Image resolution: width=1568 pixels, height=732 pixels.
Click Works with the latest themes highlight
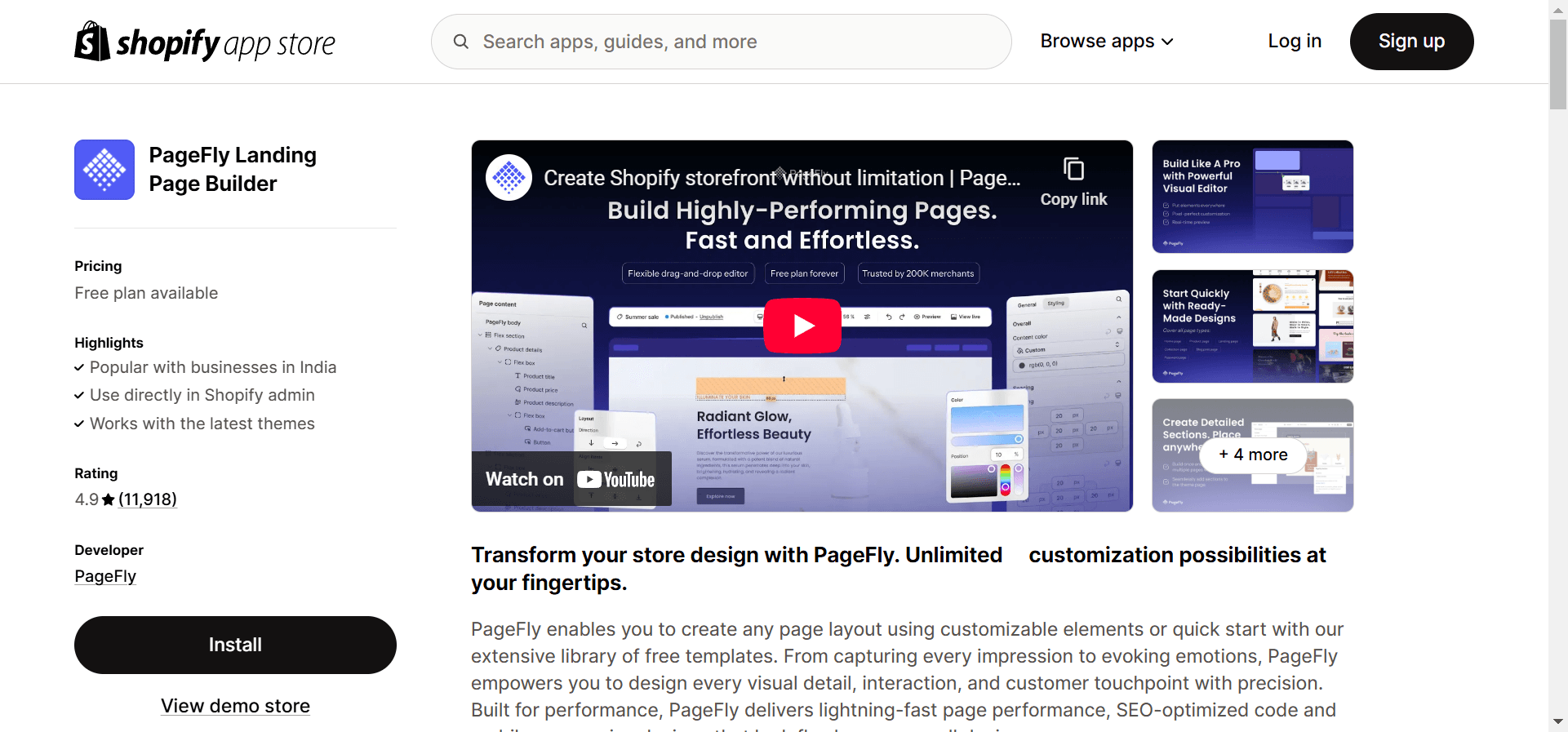click(202, 424)
